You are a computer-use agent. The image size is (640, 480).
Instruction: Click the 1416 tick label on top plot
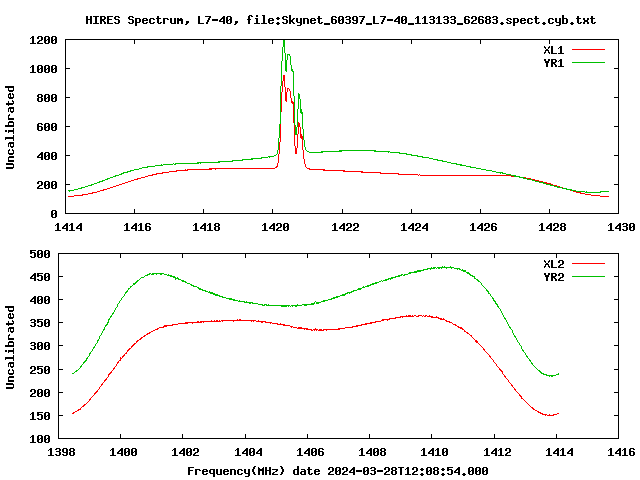[x=137, y=227]
